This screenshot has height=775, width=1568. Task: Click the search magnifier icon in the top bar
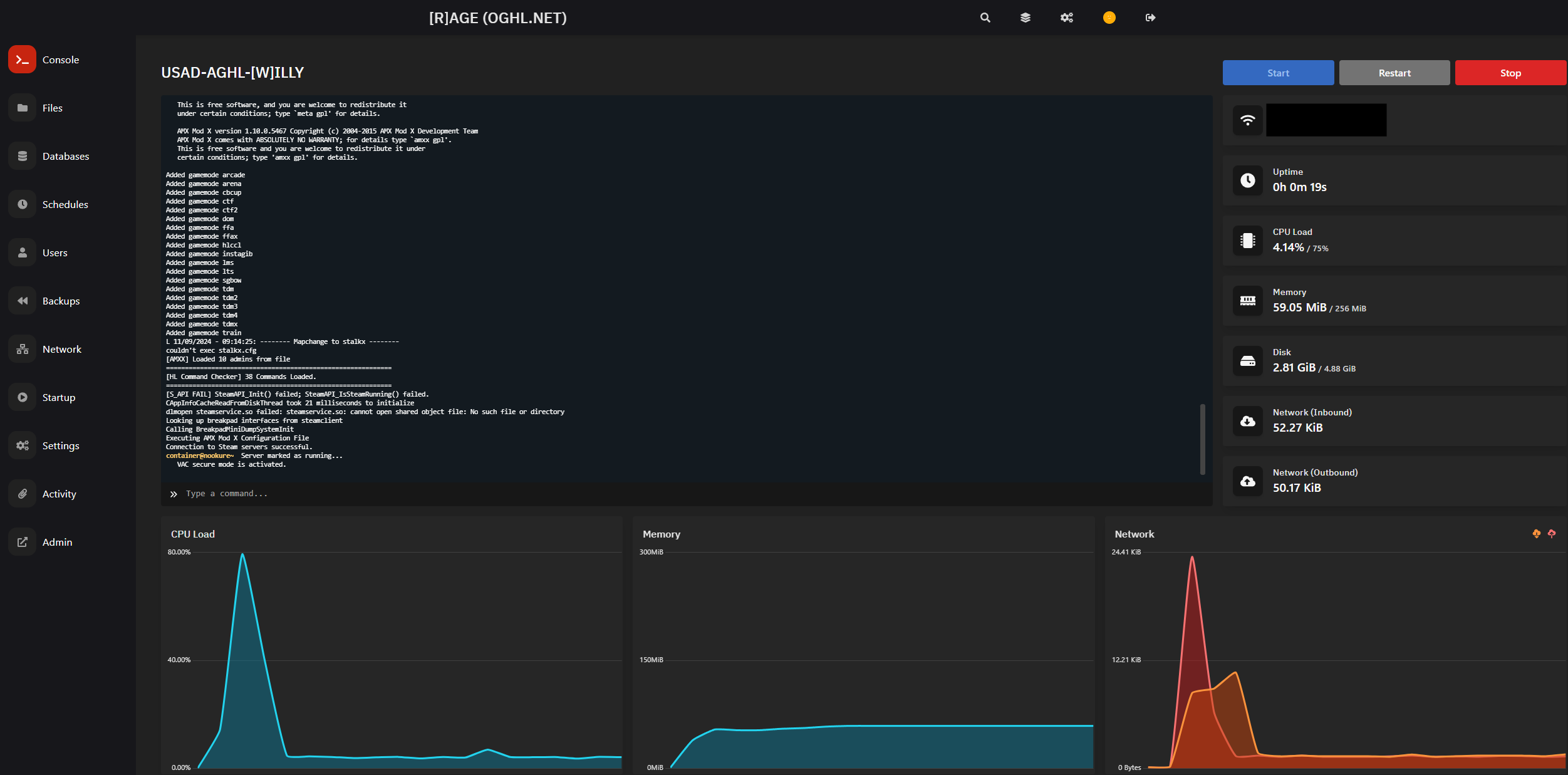tap(985, 18)
